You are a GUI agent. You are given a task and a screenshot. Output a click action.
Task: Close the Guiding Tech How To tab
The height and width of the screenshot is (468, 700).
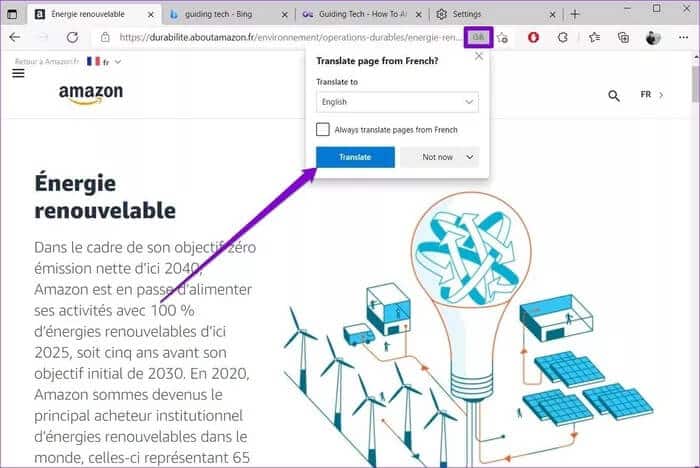point(418,15)
